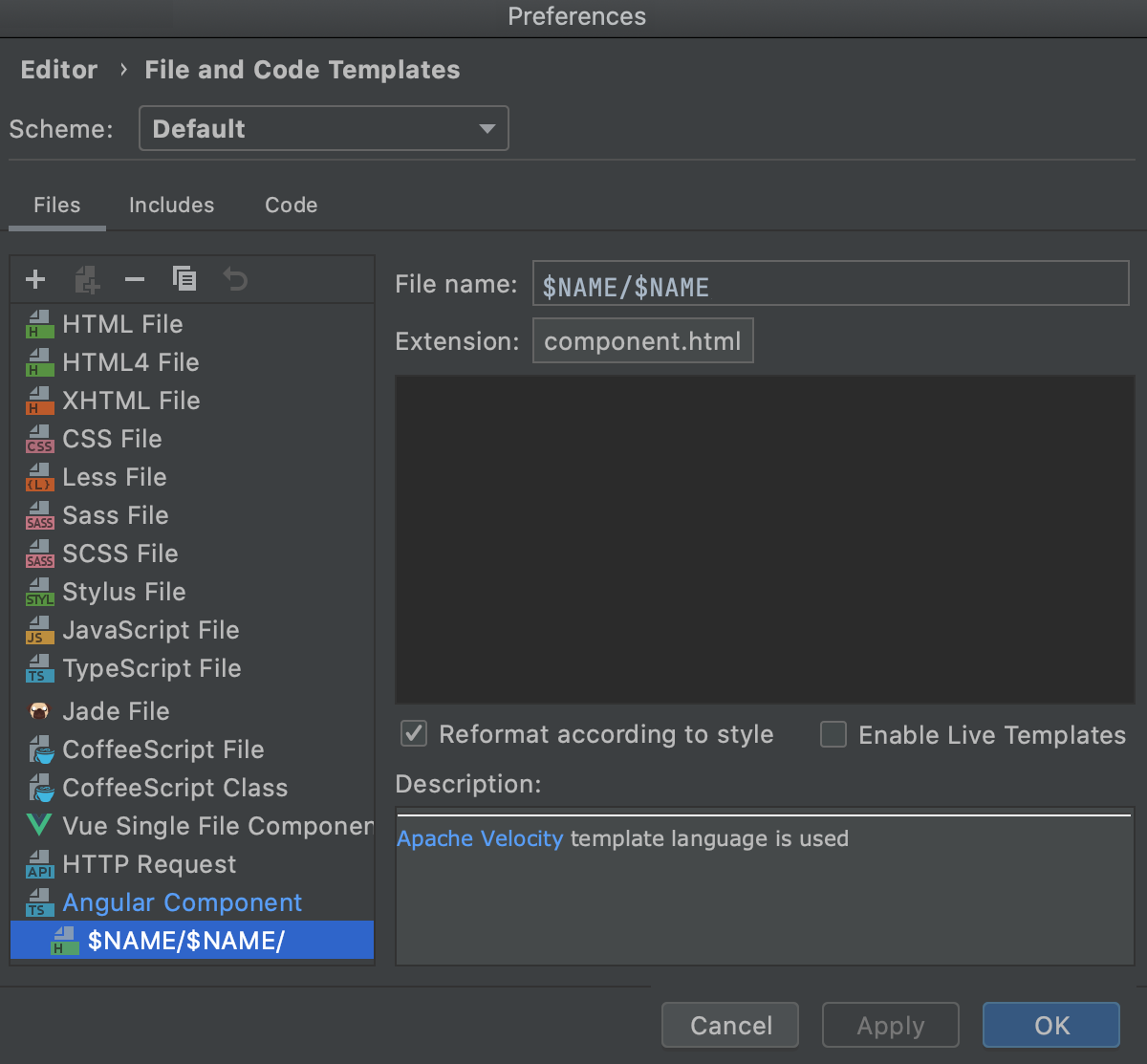Select TypeScript File in the template list

151,668
